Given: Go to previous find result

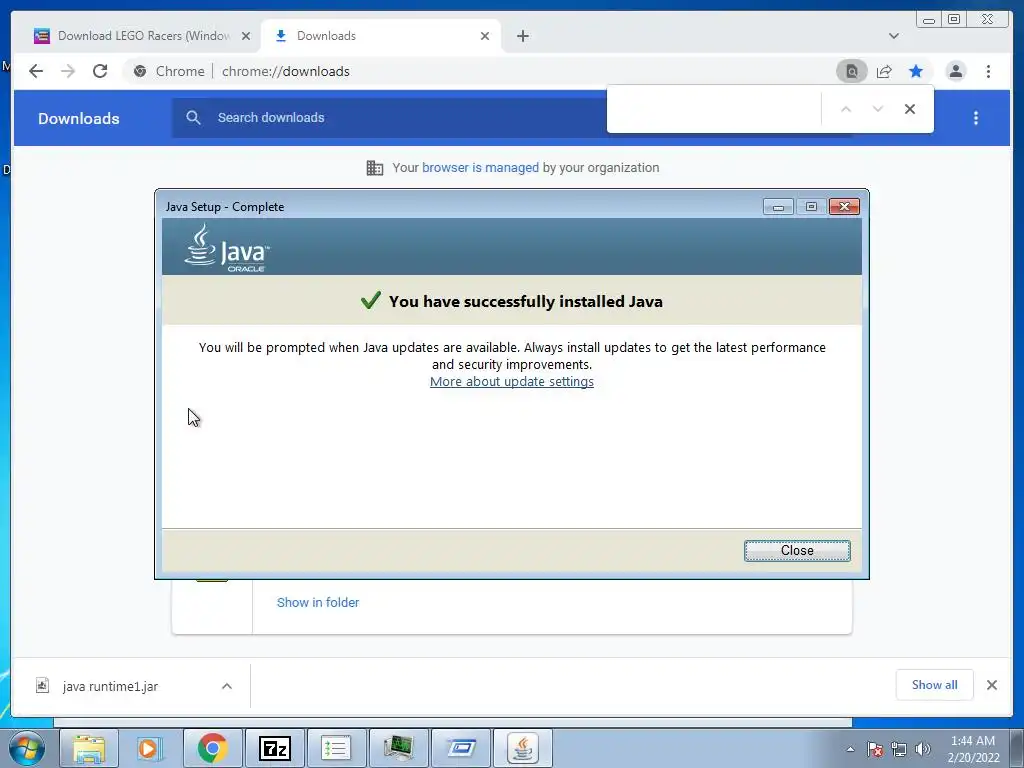Looking at the screenshot, I should 846,109.
